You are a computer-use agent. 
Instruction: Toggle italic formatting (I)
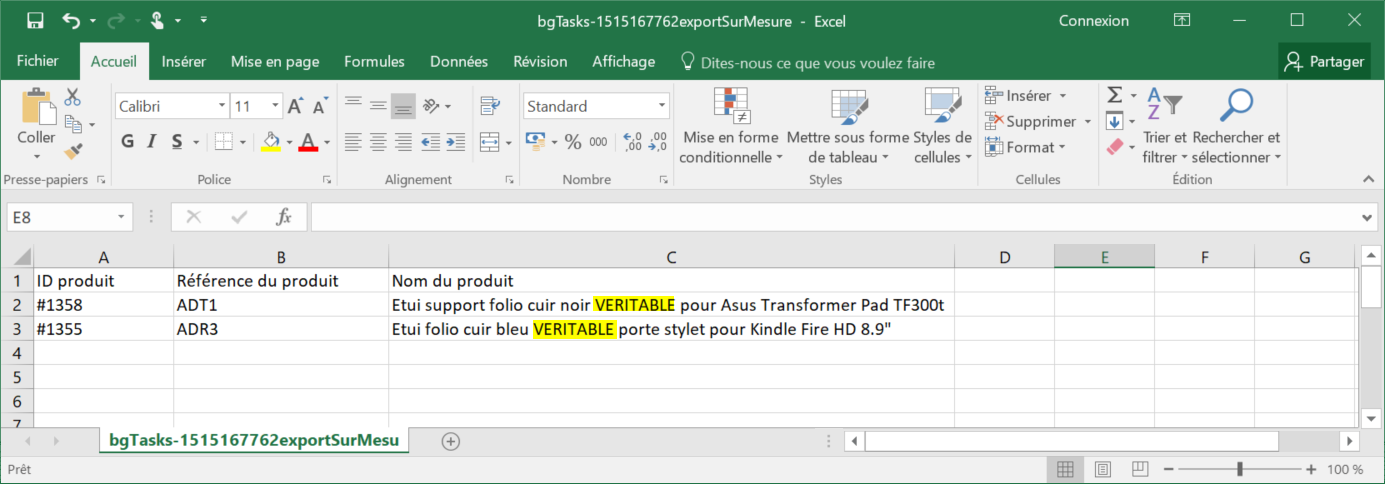click(x=153, y=141)
